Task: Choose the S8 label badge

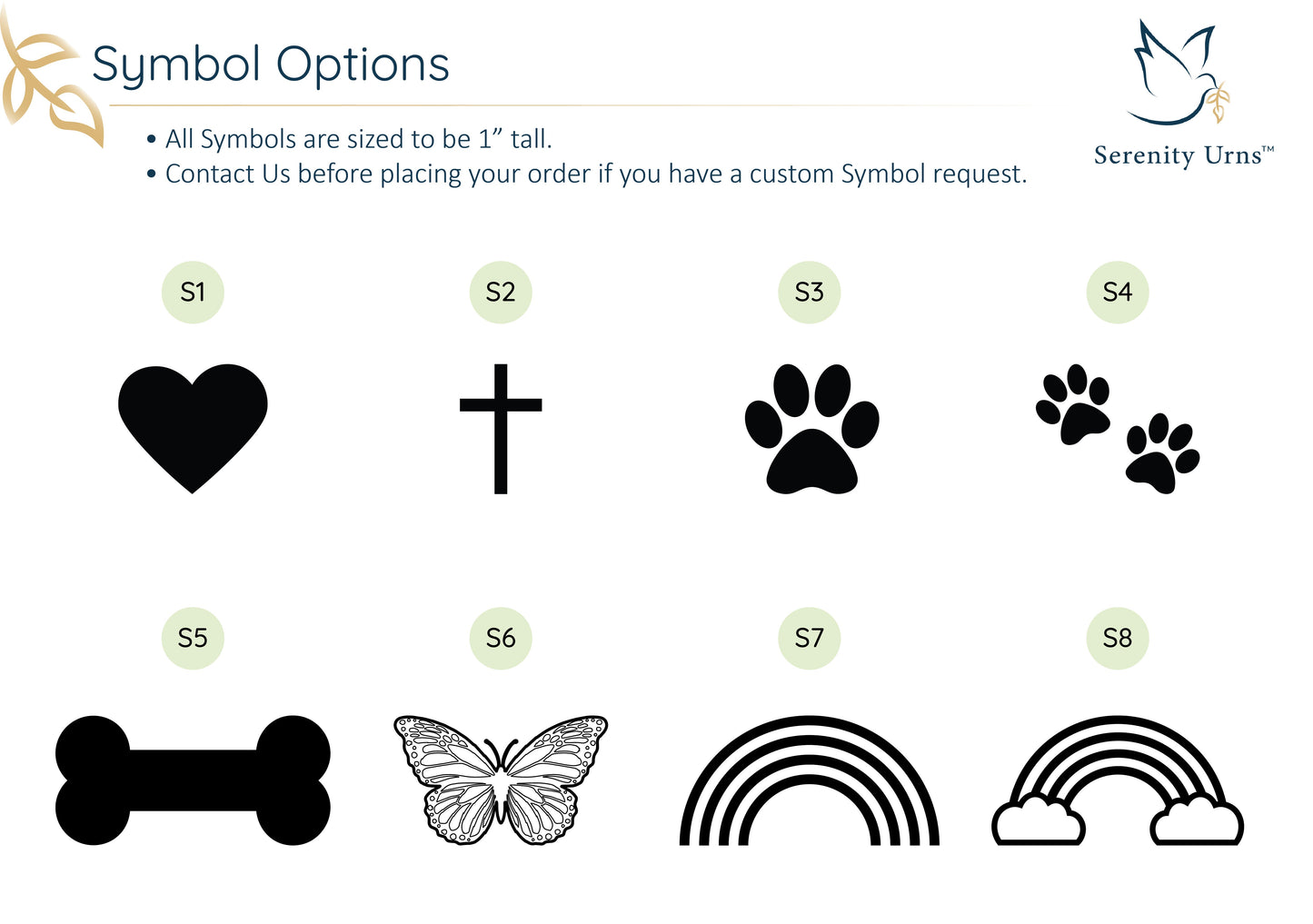Action: (1118, 639)
